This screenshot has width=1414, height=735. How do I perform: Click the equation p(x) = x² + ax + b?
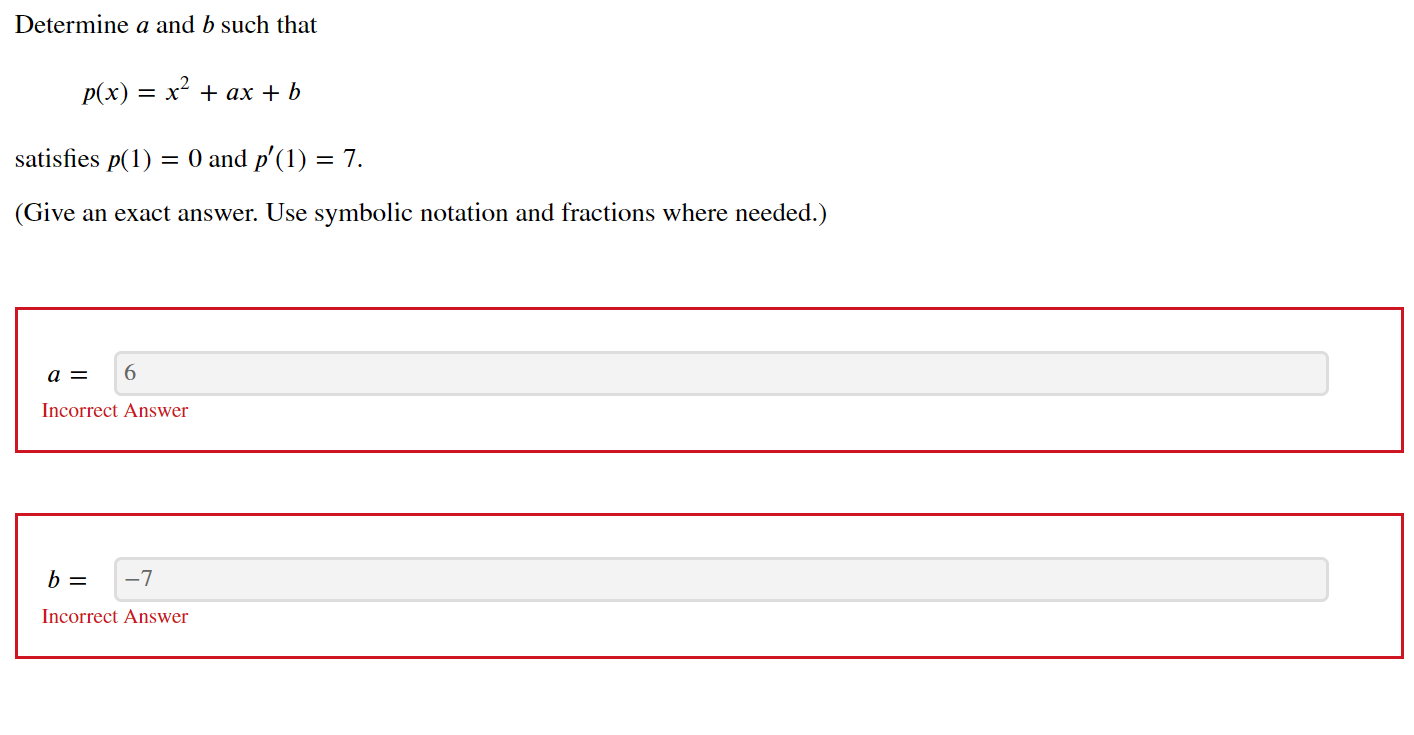190,91
